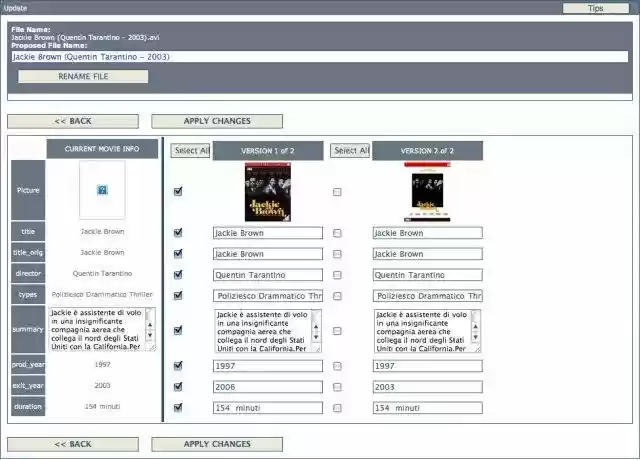Edit the Version 2 production year field

[x=427, y=366]
